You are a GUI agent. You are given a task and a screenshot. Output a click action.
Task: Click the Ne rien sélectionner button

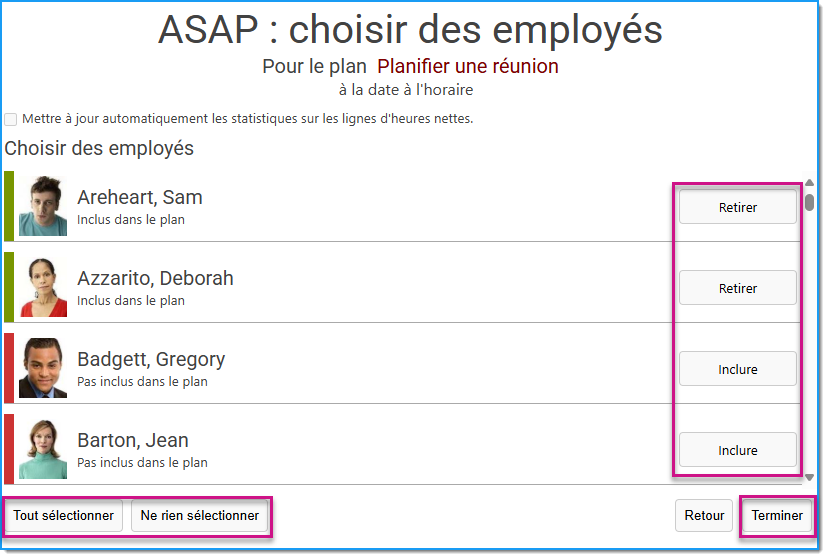199,515
